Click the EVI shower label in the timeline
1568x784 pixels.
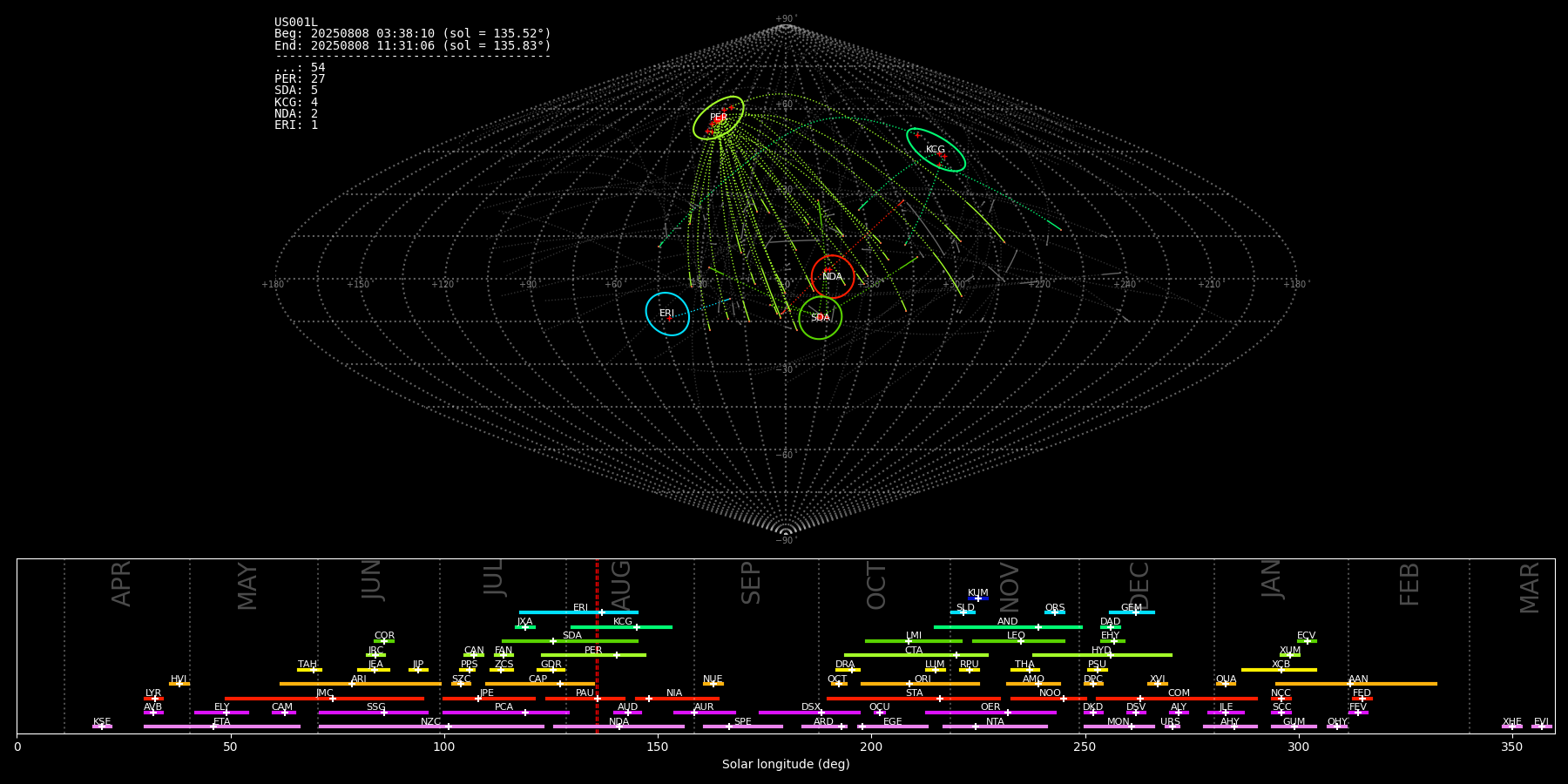1541,722
